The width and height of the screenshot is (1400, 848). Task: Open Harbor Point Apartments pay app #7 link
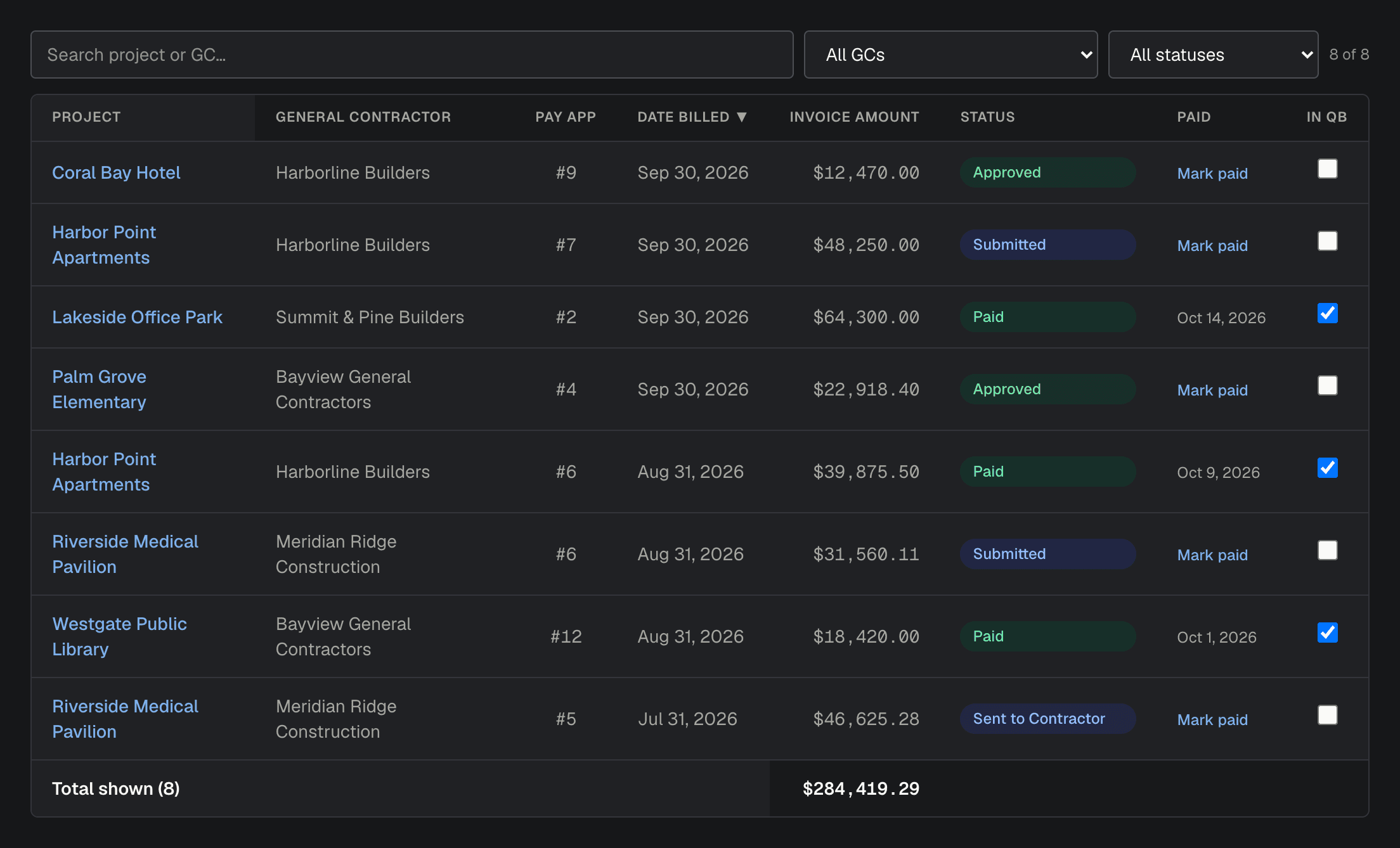click(x=104, y=245)
